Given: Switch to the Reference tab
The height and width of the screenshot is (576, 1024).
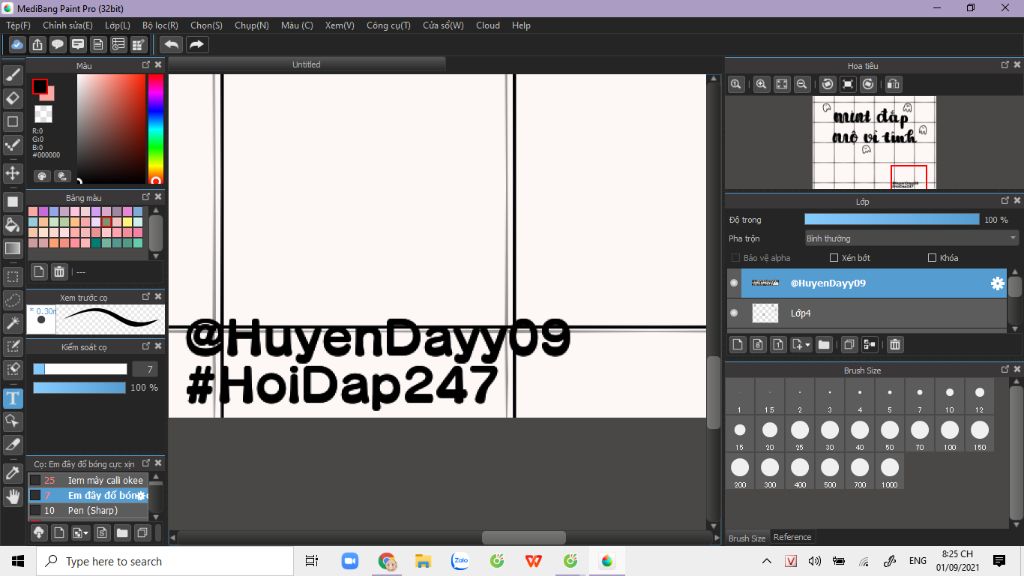Looking at the screenshot, I should tap(792, 537).
